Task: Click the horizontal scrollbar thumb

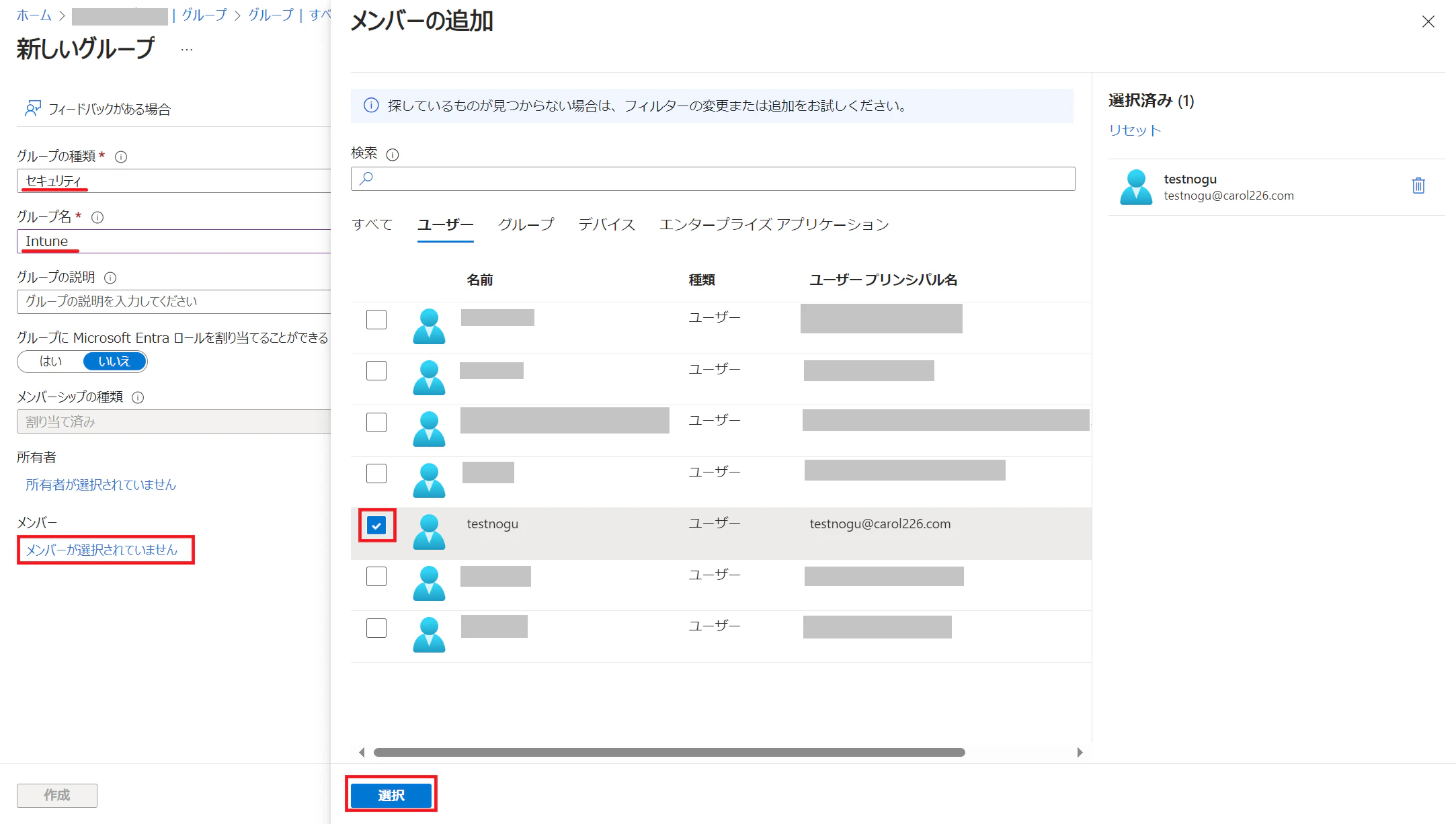Action: (670, 752)
